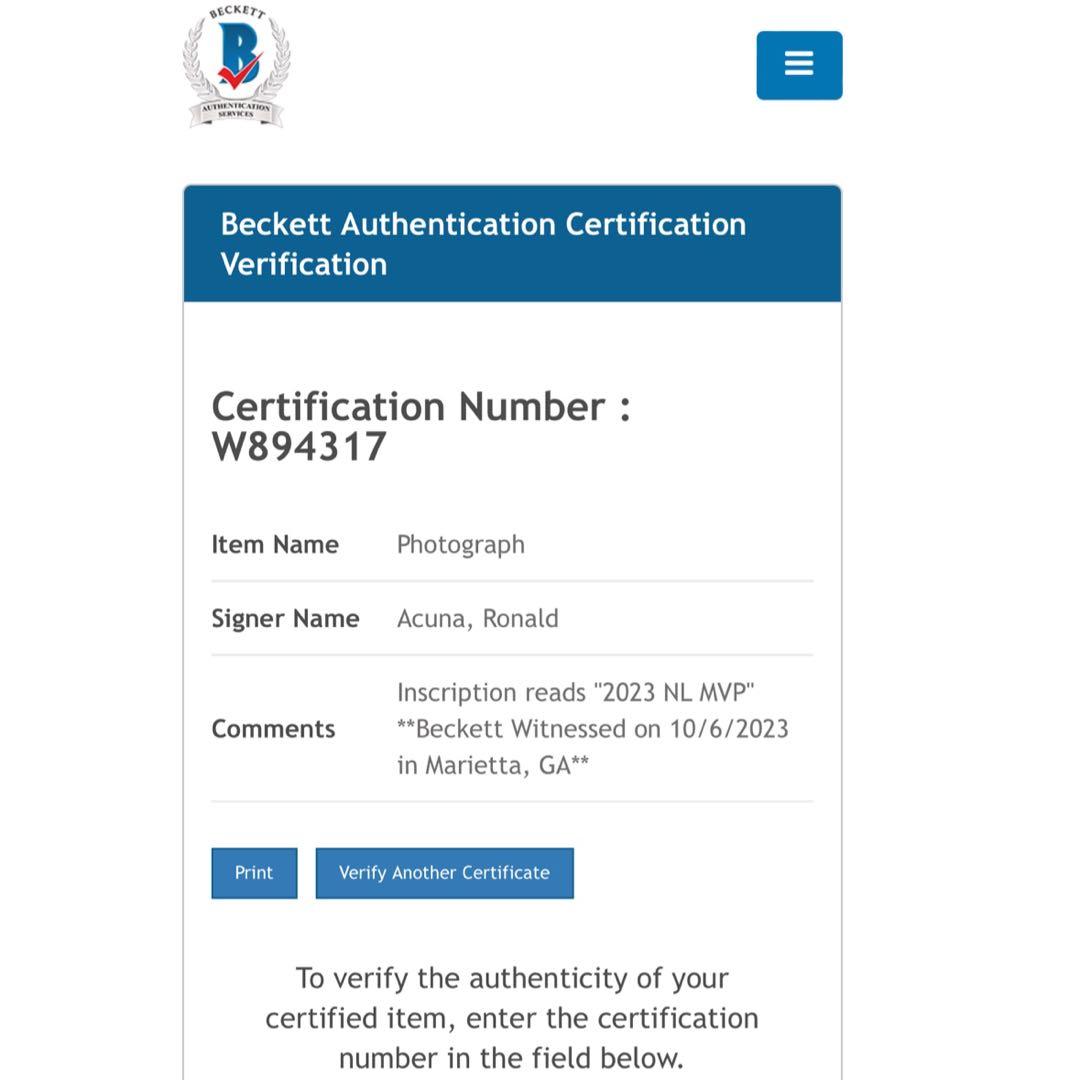Click "number in the field below" line
Viewport: 1080px width, 1080px height.
coord(511,1057)
